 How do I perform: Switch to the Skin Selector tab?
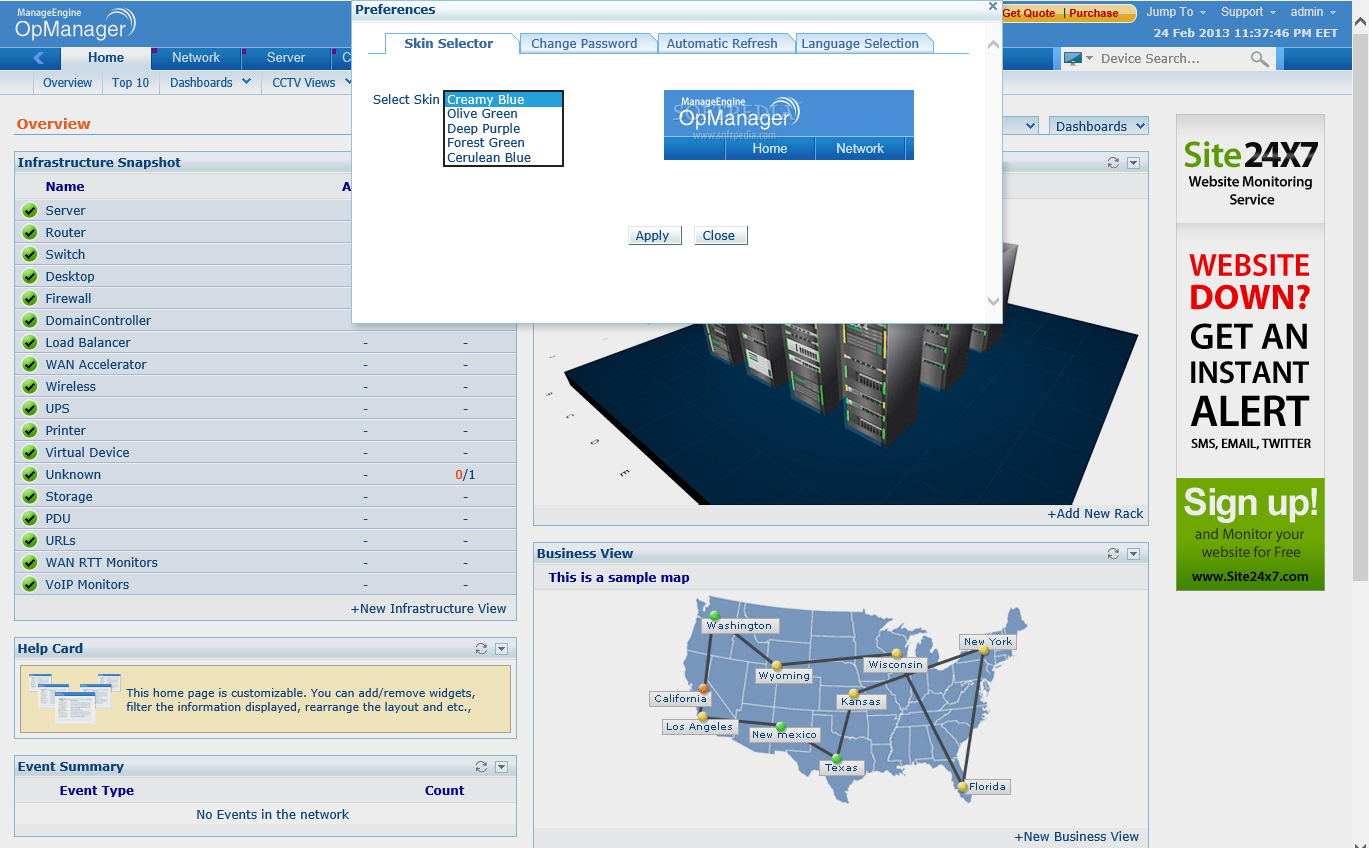tap(449, 43)
